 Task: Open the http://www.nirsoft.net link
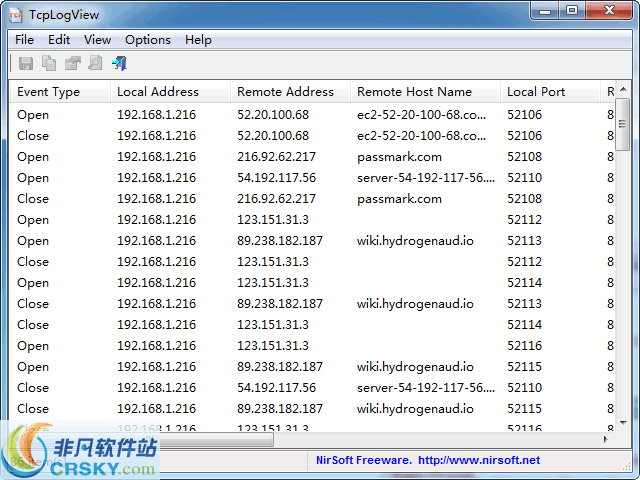coord(479,460)
